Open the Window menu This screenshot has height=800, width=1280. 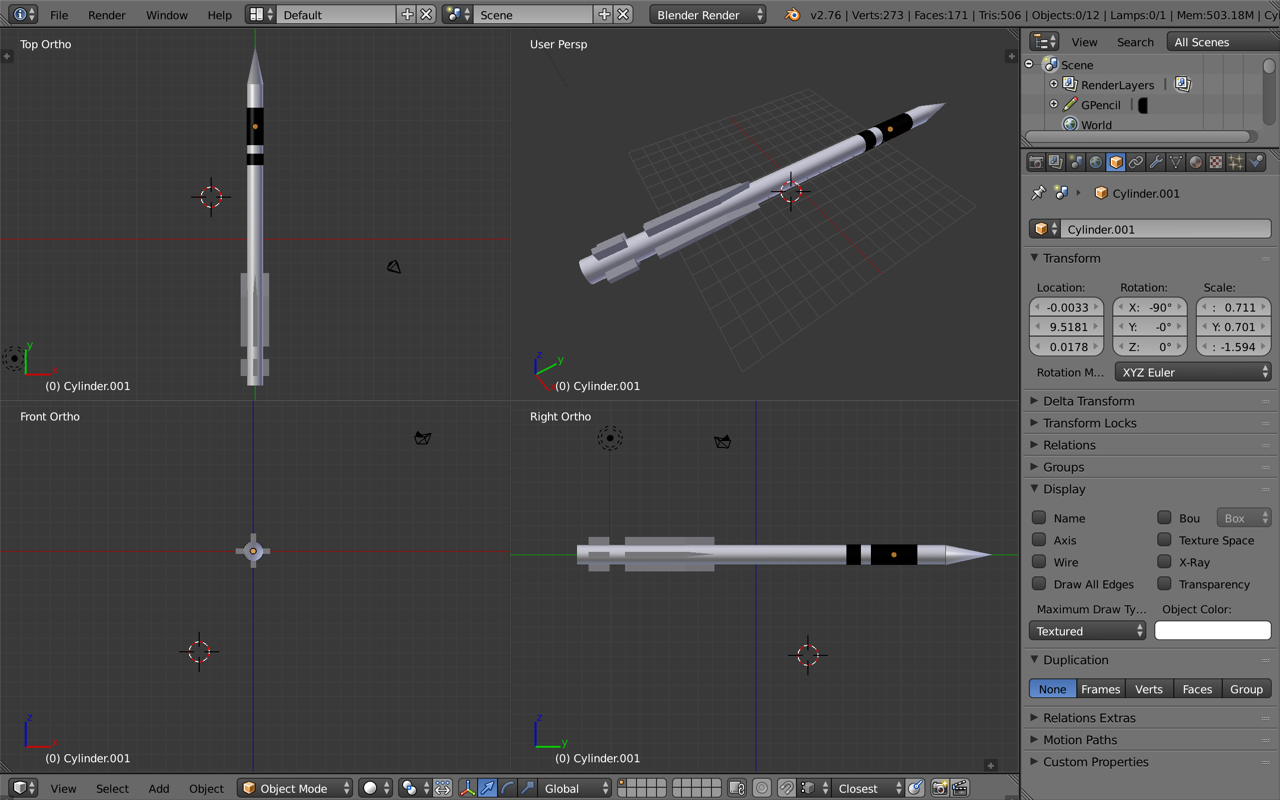click(x=166, y=15)
